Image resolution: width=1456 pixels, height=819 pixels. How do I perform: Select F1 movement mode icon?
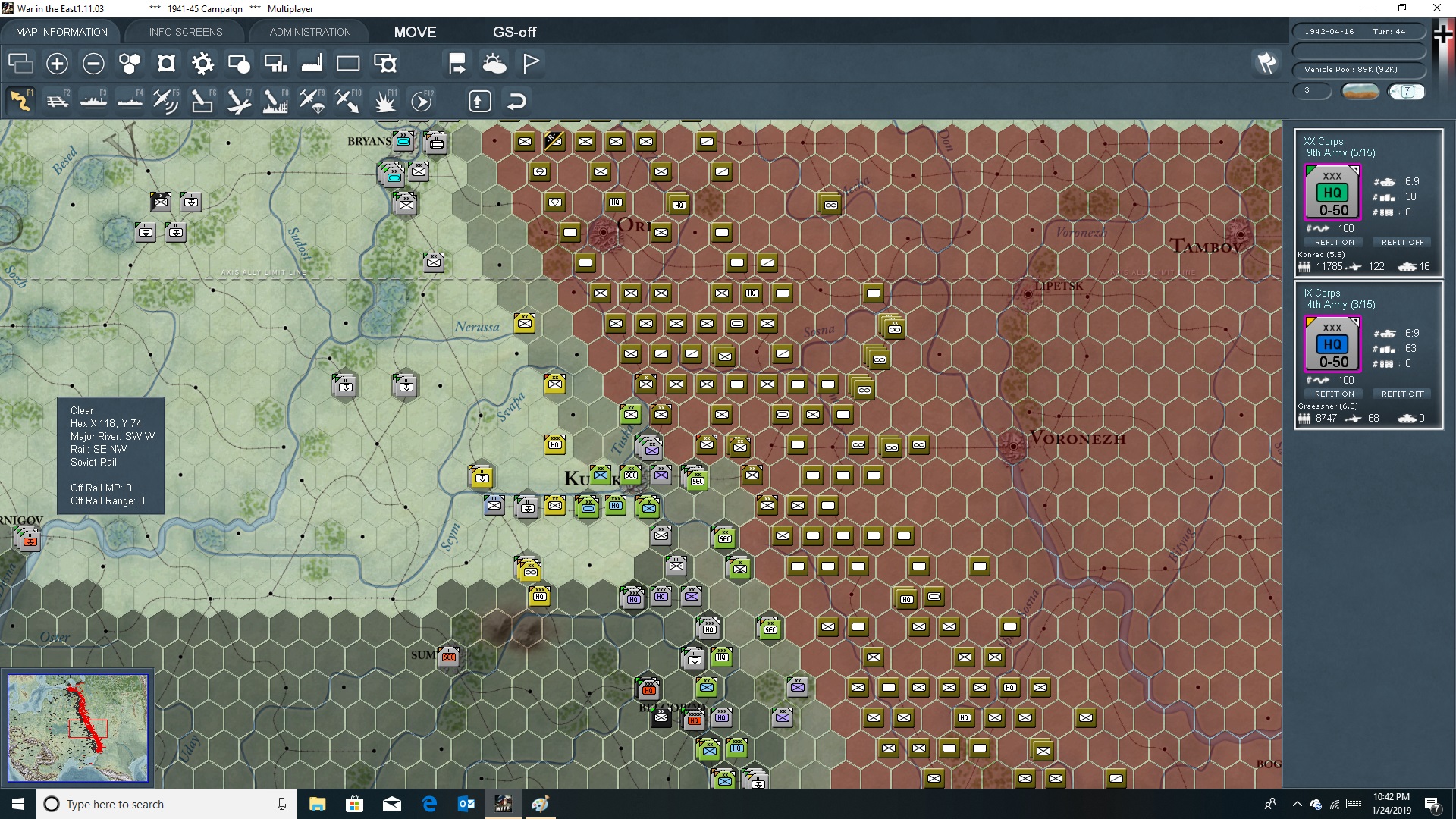(x=20, y=101)
